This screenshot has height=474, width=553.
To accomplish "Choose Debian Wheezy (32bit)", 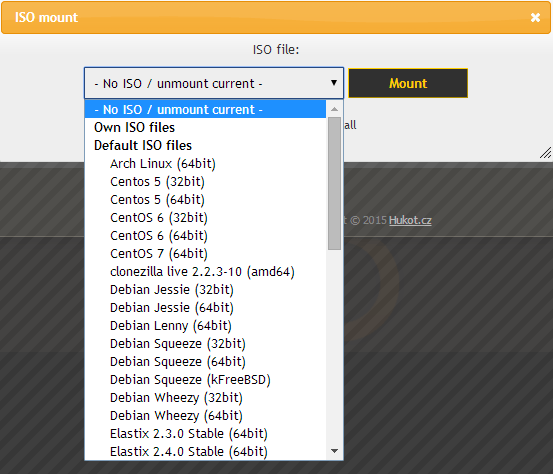I will [x=205, y=397].
